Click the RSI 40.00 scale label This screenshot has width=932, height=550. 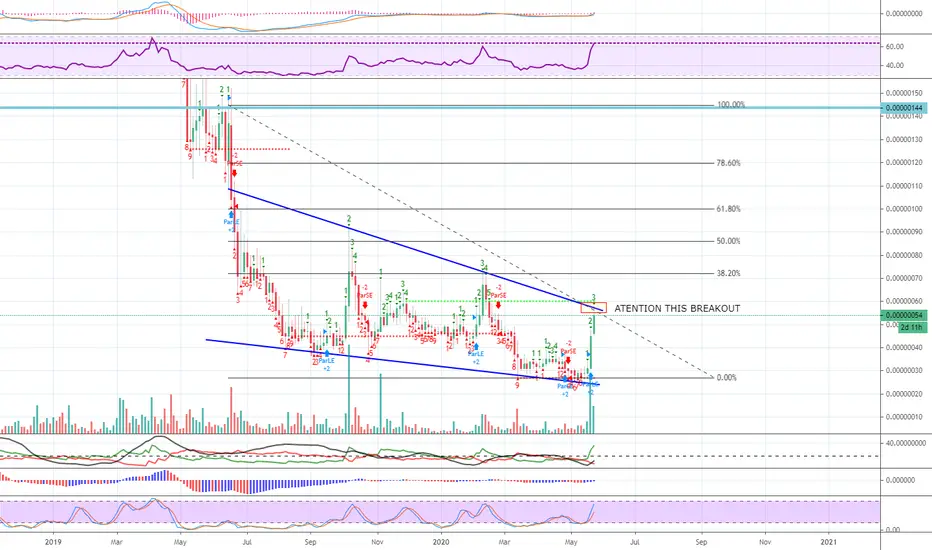[x=895, y=65]
